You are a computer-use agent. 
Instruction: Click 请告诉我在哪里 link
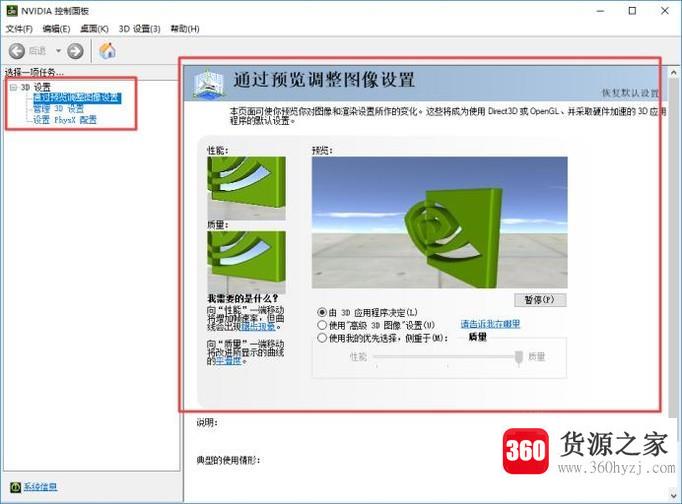click(490, 324)
